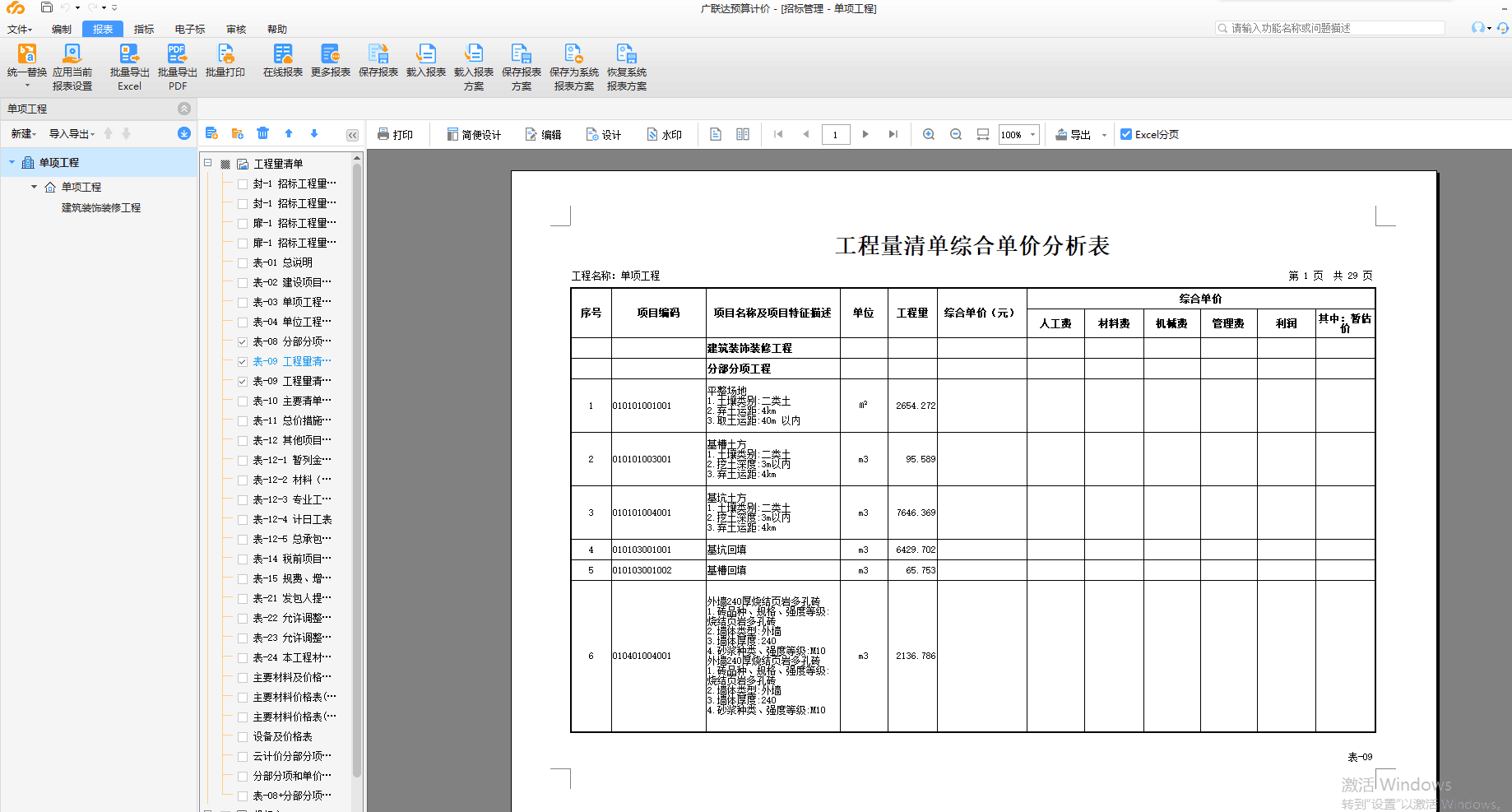1512x812 pixels.
Task: Click the 保存报表 icon
Action: click(x=378, y=55)
